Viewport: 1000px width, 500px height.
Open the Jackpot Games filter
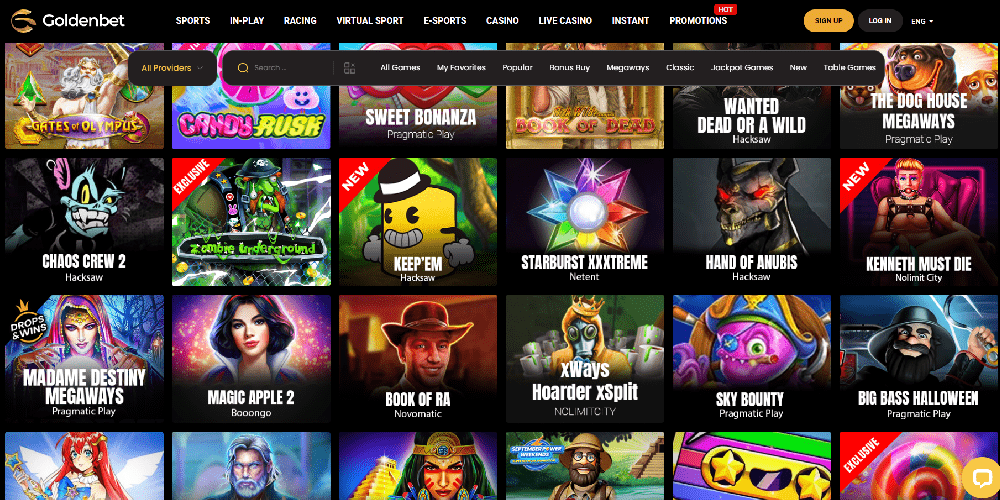(742, 68)
